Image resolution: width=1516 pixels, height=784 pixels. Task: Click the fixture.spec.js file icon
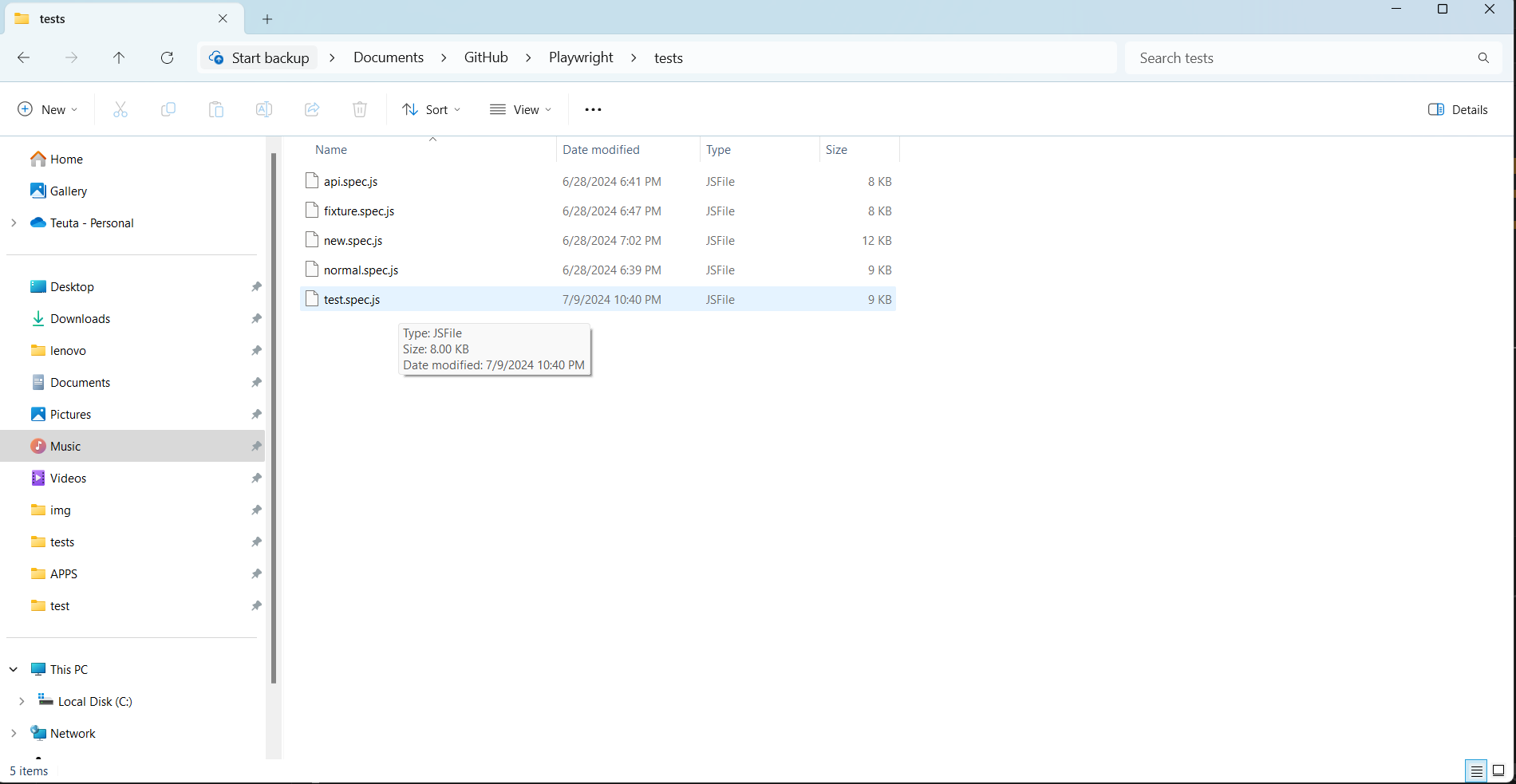312,211
